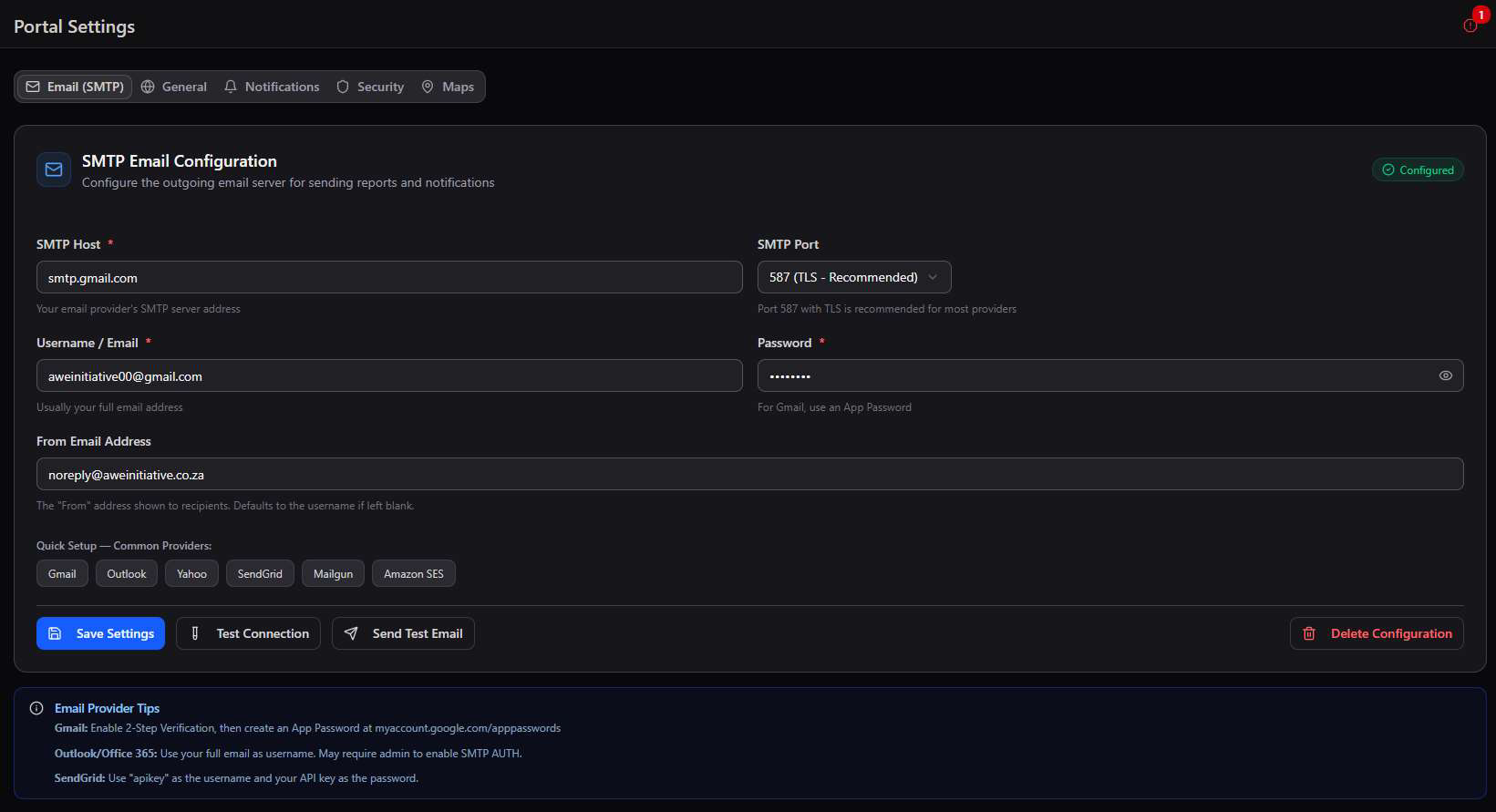Image resolution: width=1496 pixels, height=812 pixels.
Task: Go to the Security tab
Action: [370, 87]
